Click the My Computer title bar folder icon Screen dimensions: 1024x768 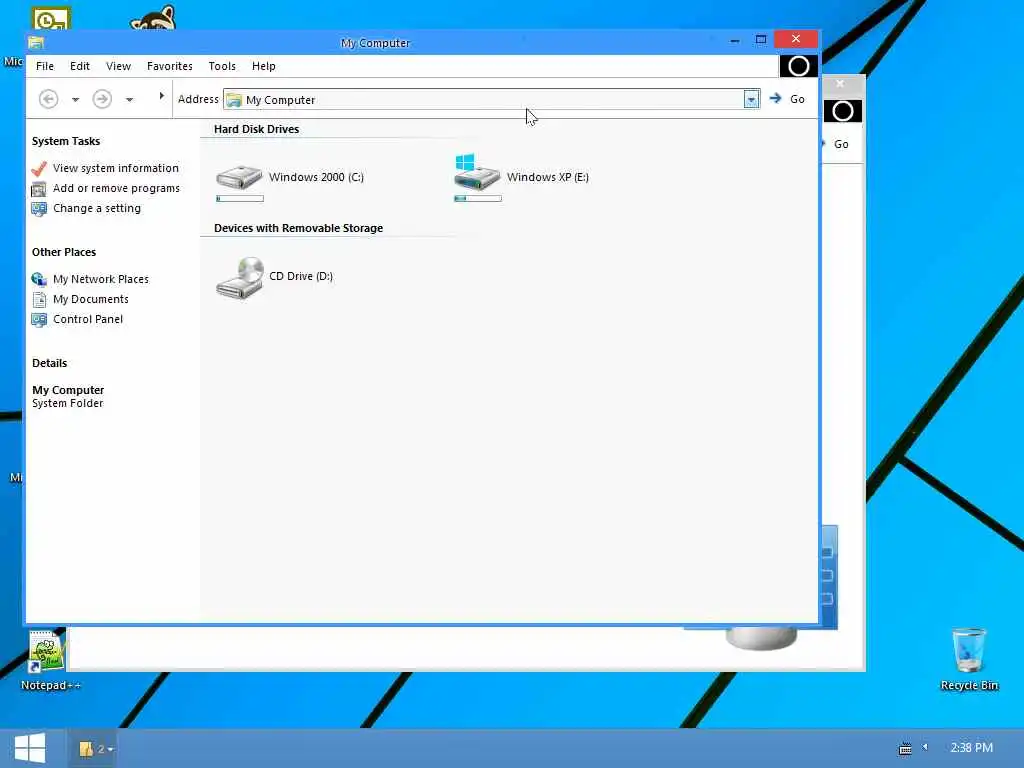pyautogui.click(x=36, y=43)
